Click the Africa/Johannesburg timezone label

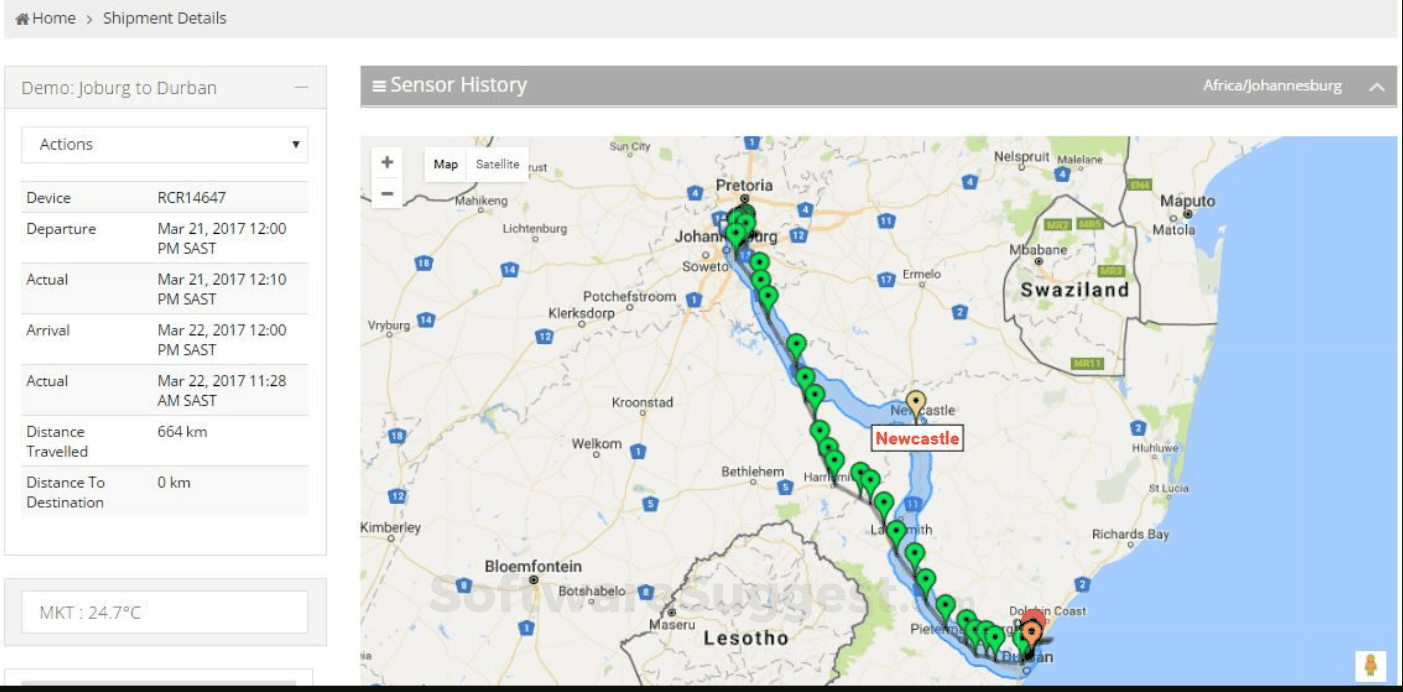click(x=1274, y=85)
